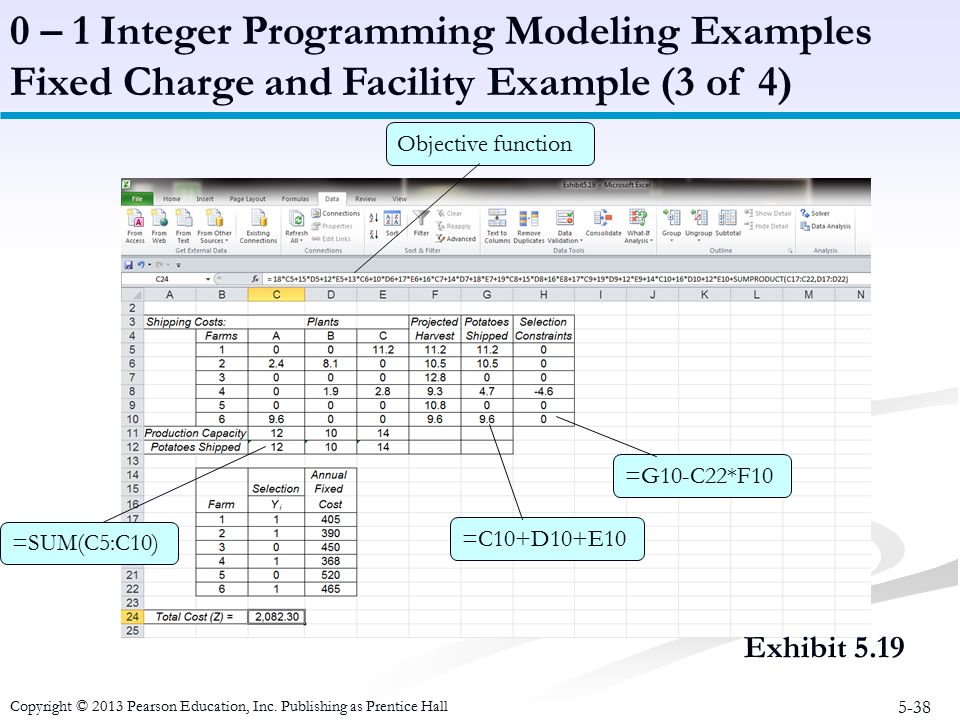Viewport: 960px width, 720px height.
Task: Select the Total Cost cell 2,082.30
Action: point(276,617)
